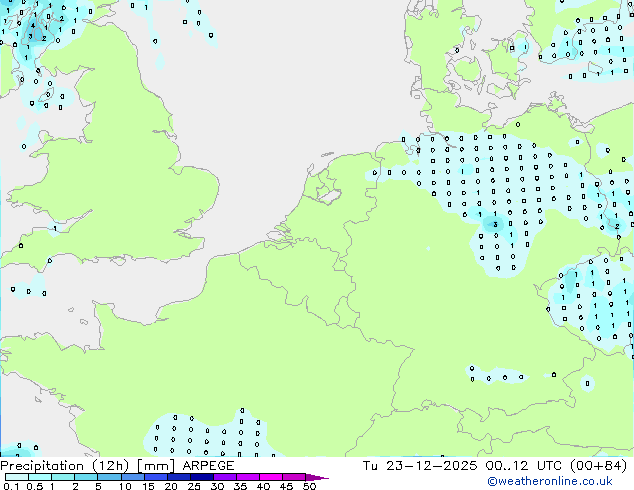Click the '(00+84)' forecast offset text

(598, 466)
